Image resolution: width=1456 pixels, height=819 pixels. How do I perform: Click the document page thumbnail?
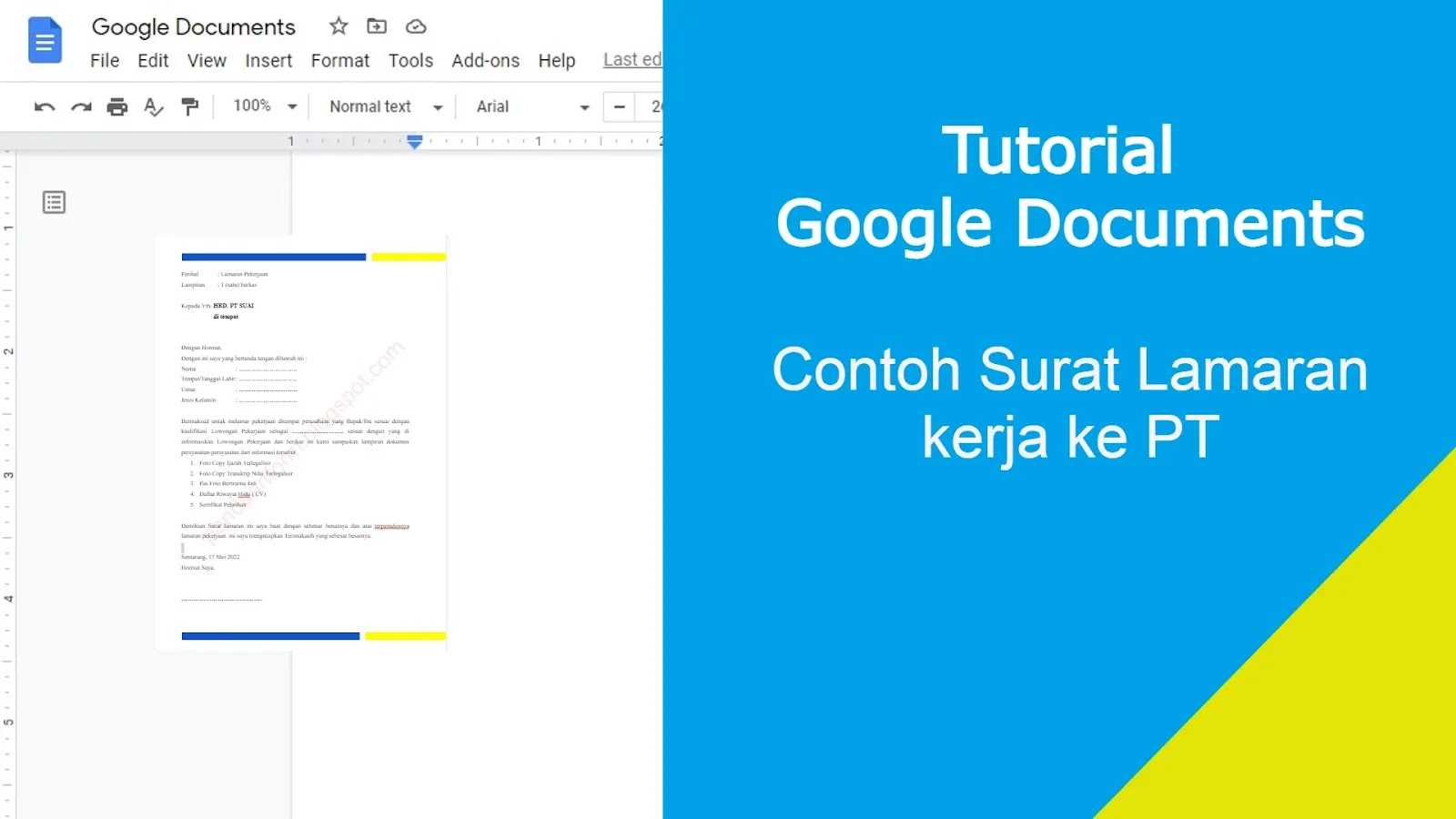300,442
